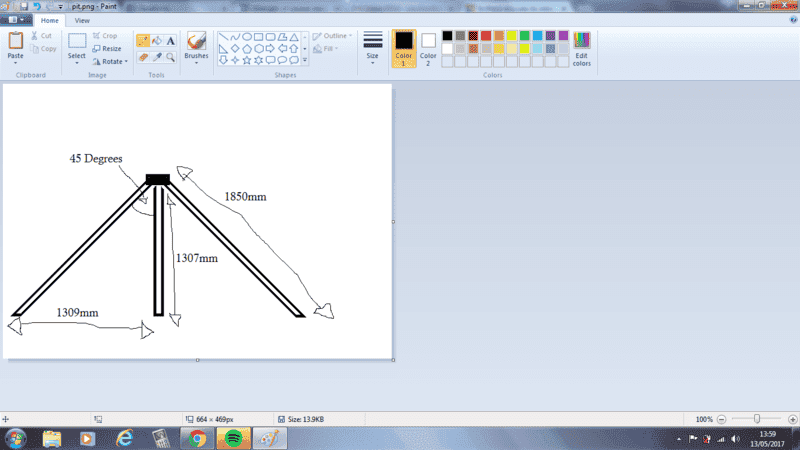Undo using the quick access arrow
Image resolution: width=800 pixels, height=450 pixels.
36,6
